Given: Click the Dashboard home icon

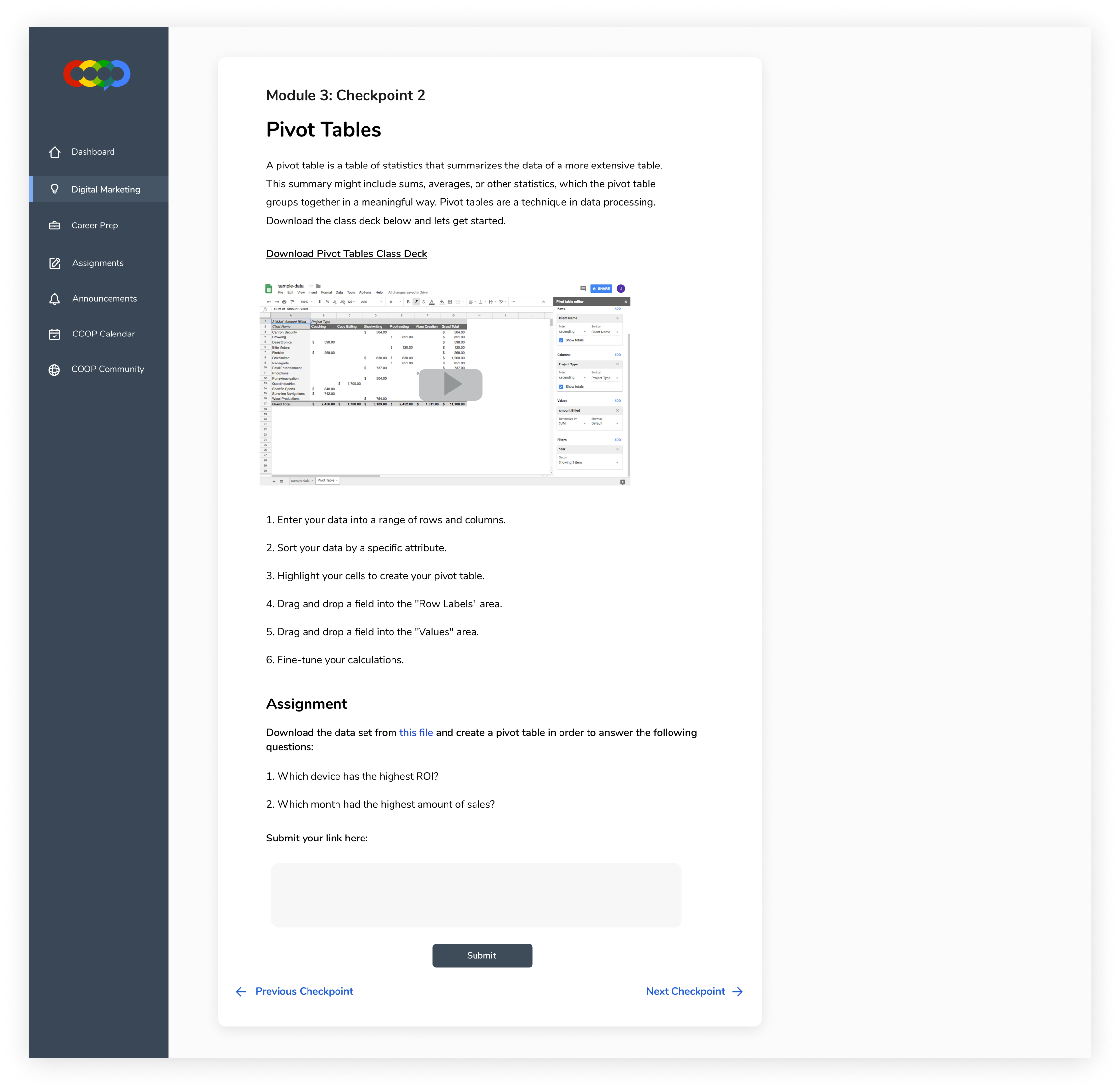Looking at the screenshot, I should coord(55,152).
